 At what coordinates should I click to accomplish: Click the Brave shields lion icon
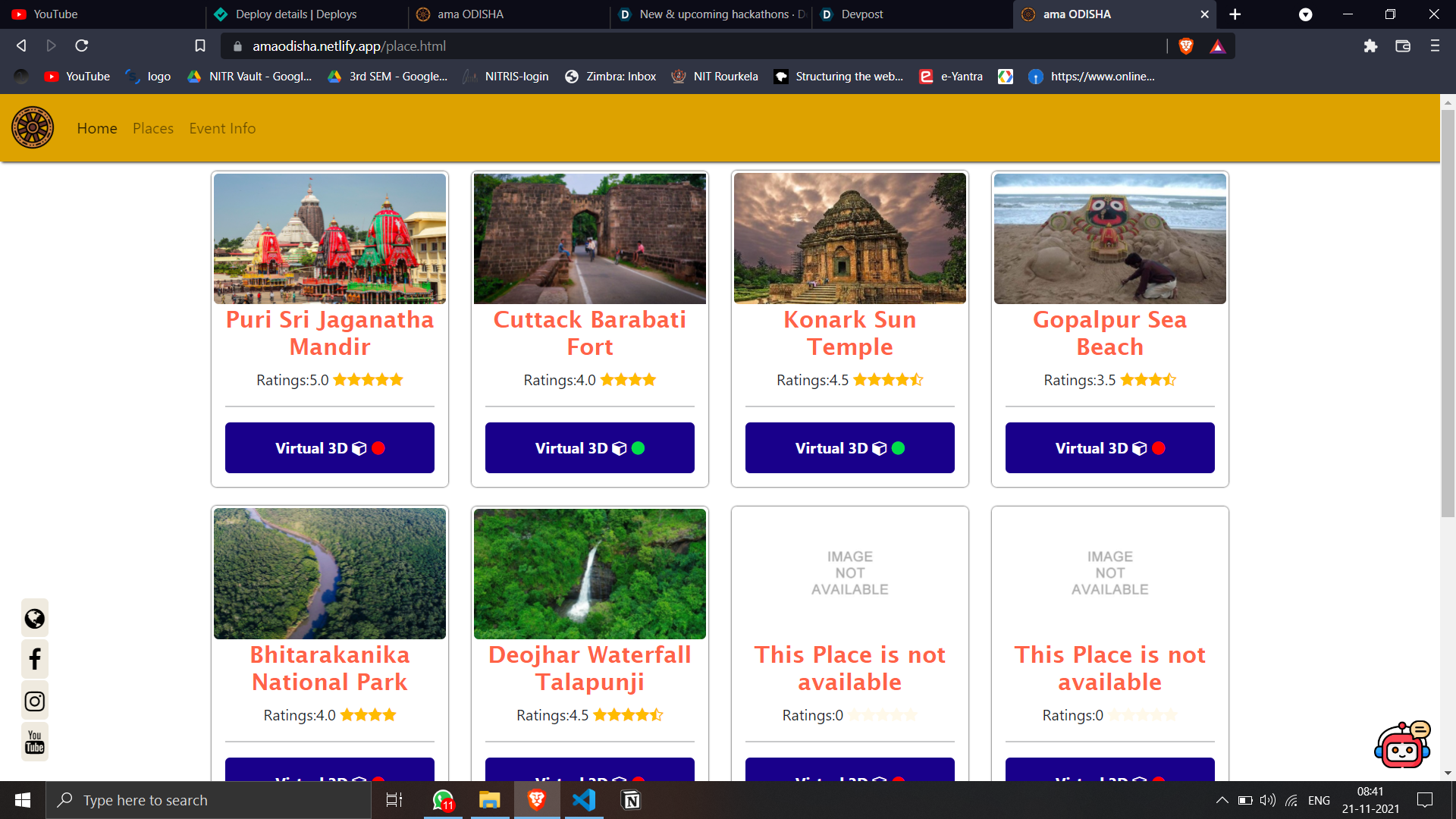pyautogui.click(x=1186, y=46)
